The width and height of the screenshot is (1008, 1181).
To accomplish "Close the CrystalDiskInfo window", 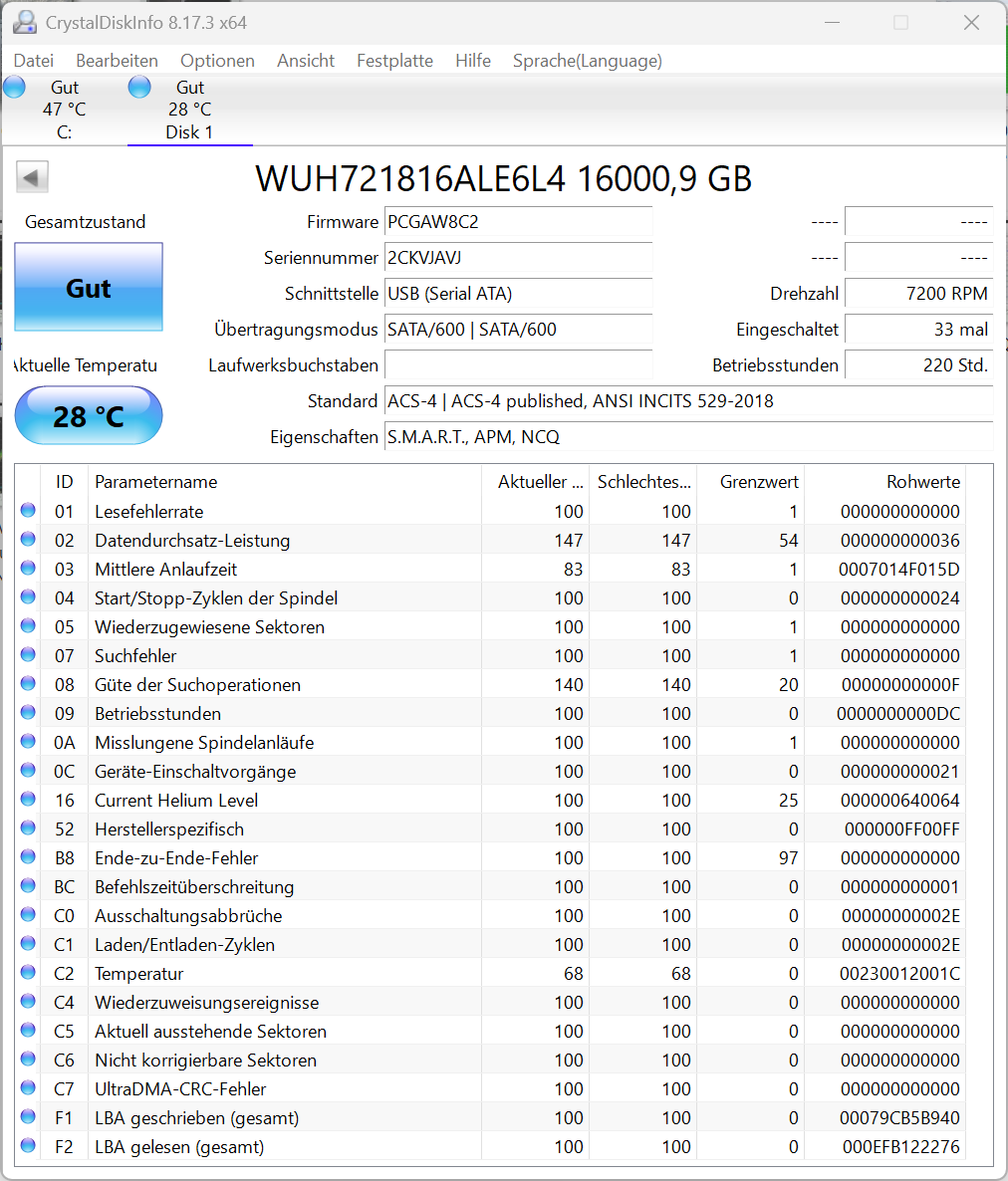I will 972,23.
